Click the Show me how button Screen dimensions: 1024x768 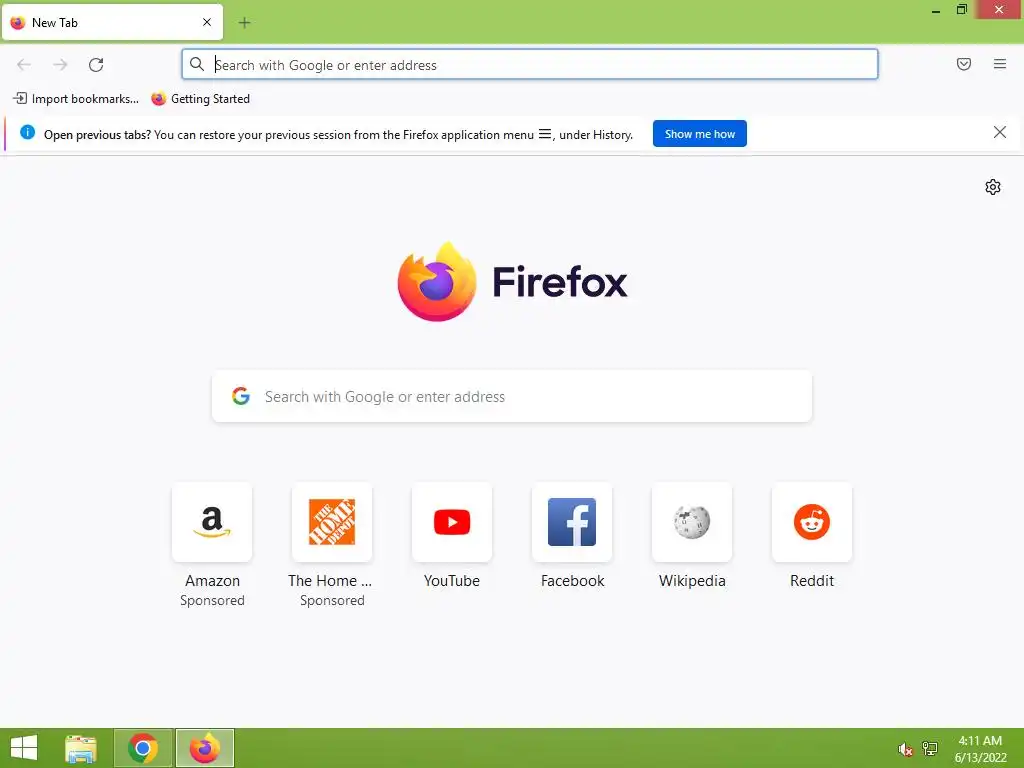(699, 134)
